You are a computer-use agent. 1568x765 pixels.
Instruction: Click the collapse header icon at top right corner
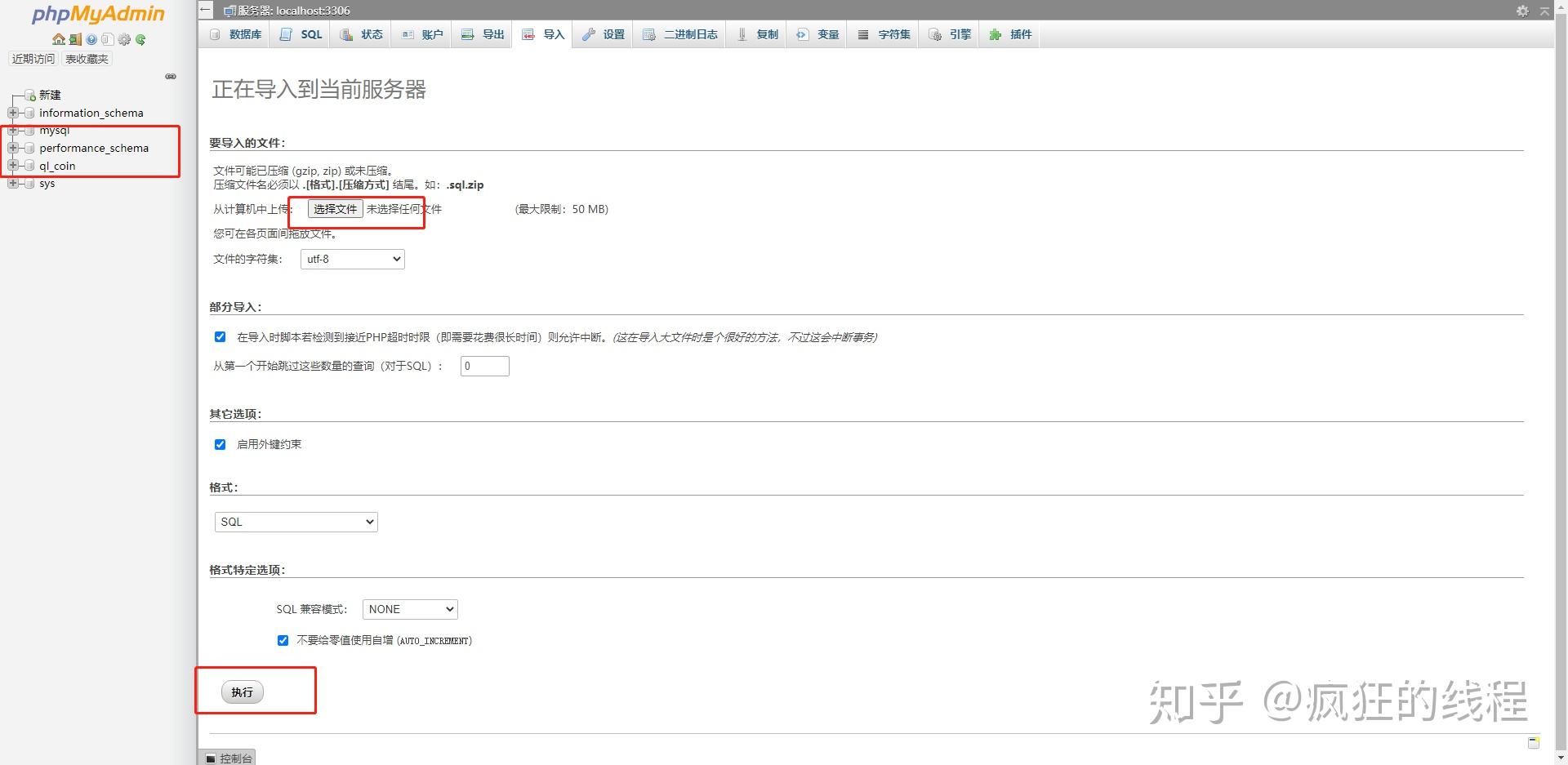tap(1544, 11)
